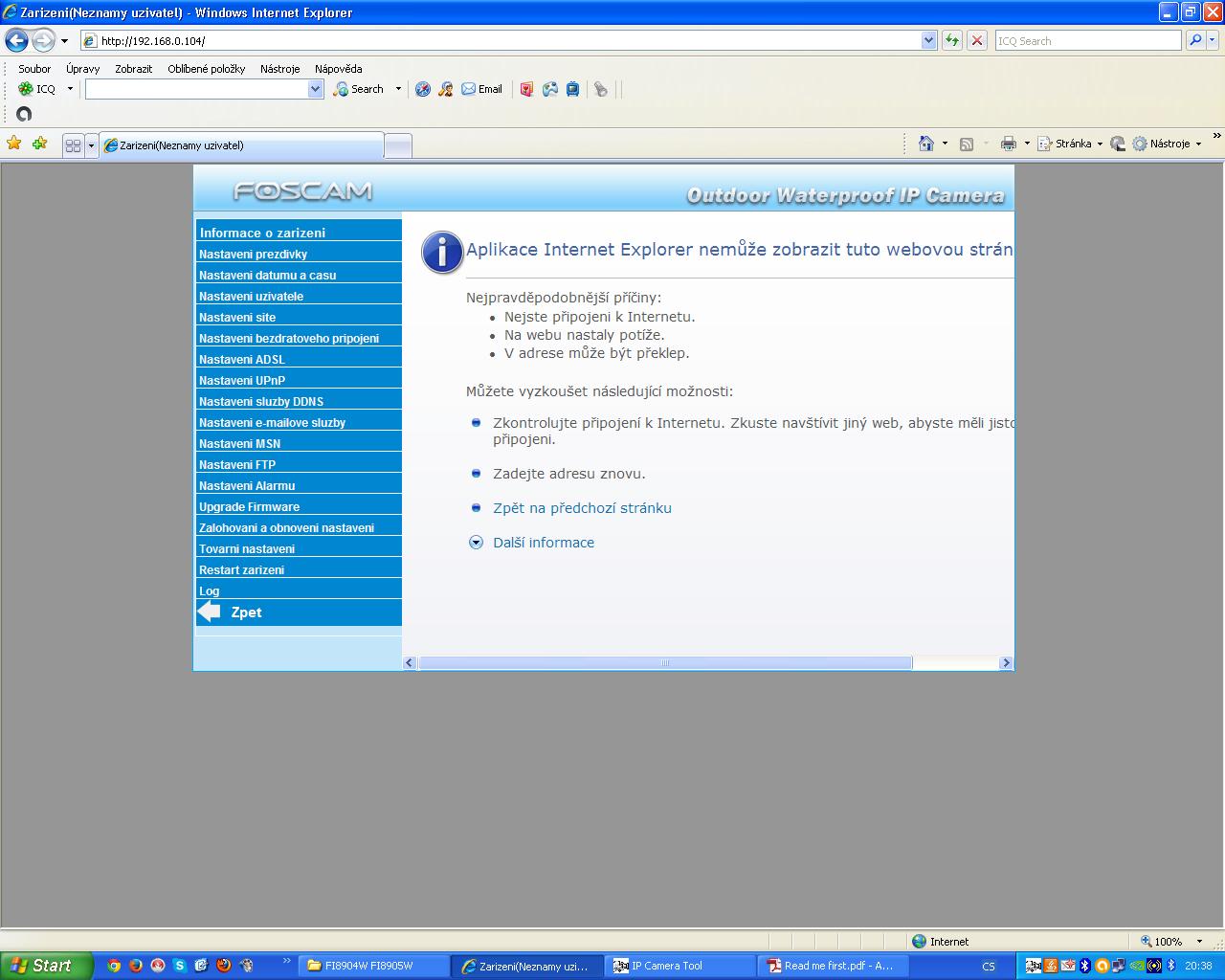Stop loading with the red X icon
Viewport: 1225px width, 980px height.
pos(976,40)
